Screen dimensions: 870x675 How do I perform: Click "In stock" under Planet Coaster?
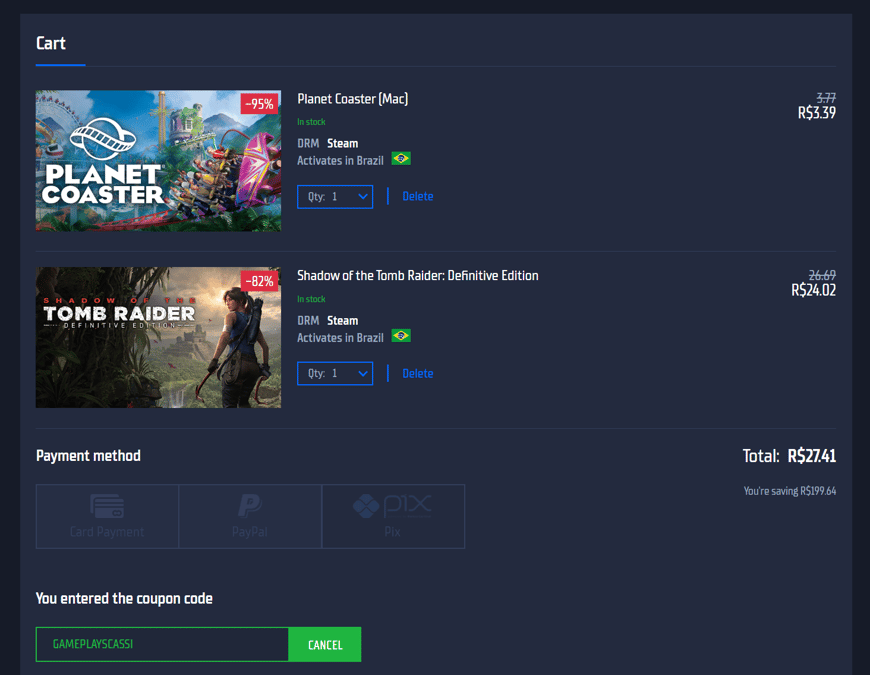point(311,122)
